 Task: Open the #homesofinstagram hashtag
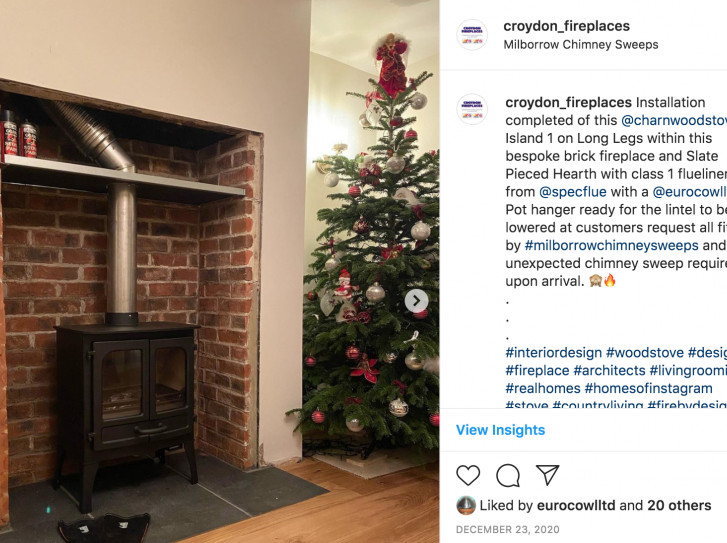pos(649,388)
